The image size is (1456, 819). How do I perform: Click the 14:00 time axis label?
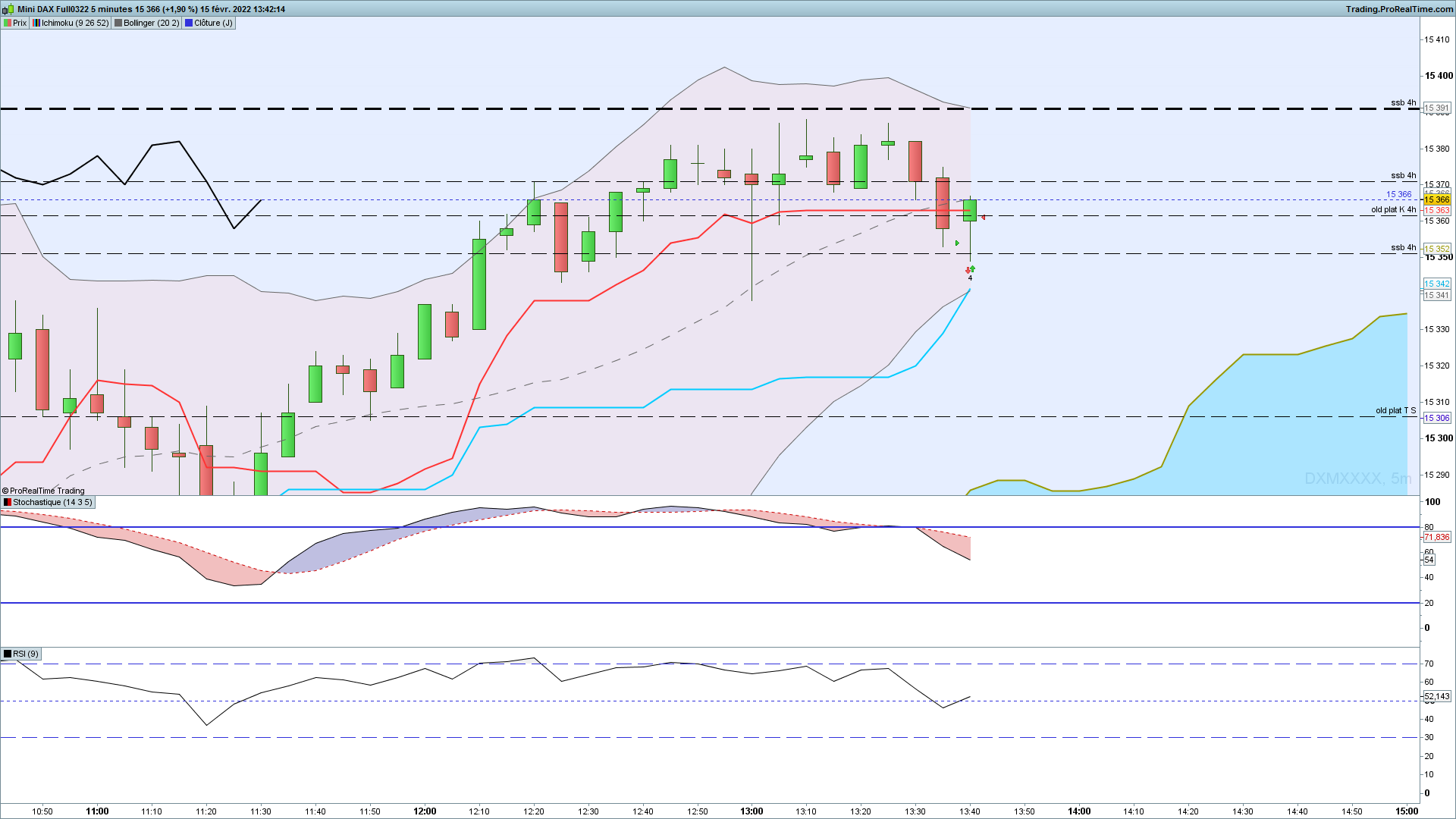coord(1079,811)
